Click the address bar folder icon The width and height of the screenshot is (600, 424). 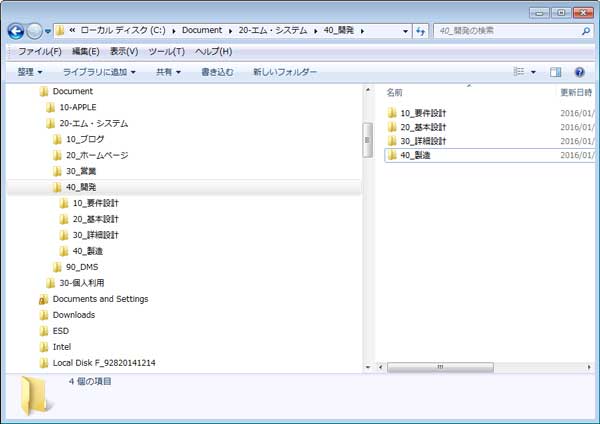tap(60, 31)
